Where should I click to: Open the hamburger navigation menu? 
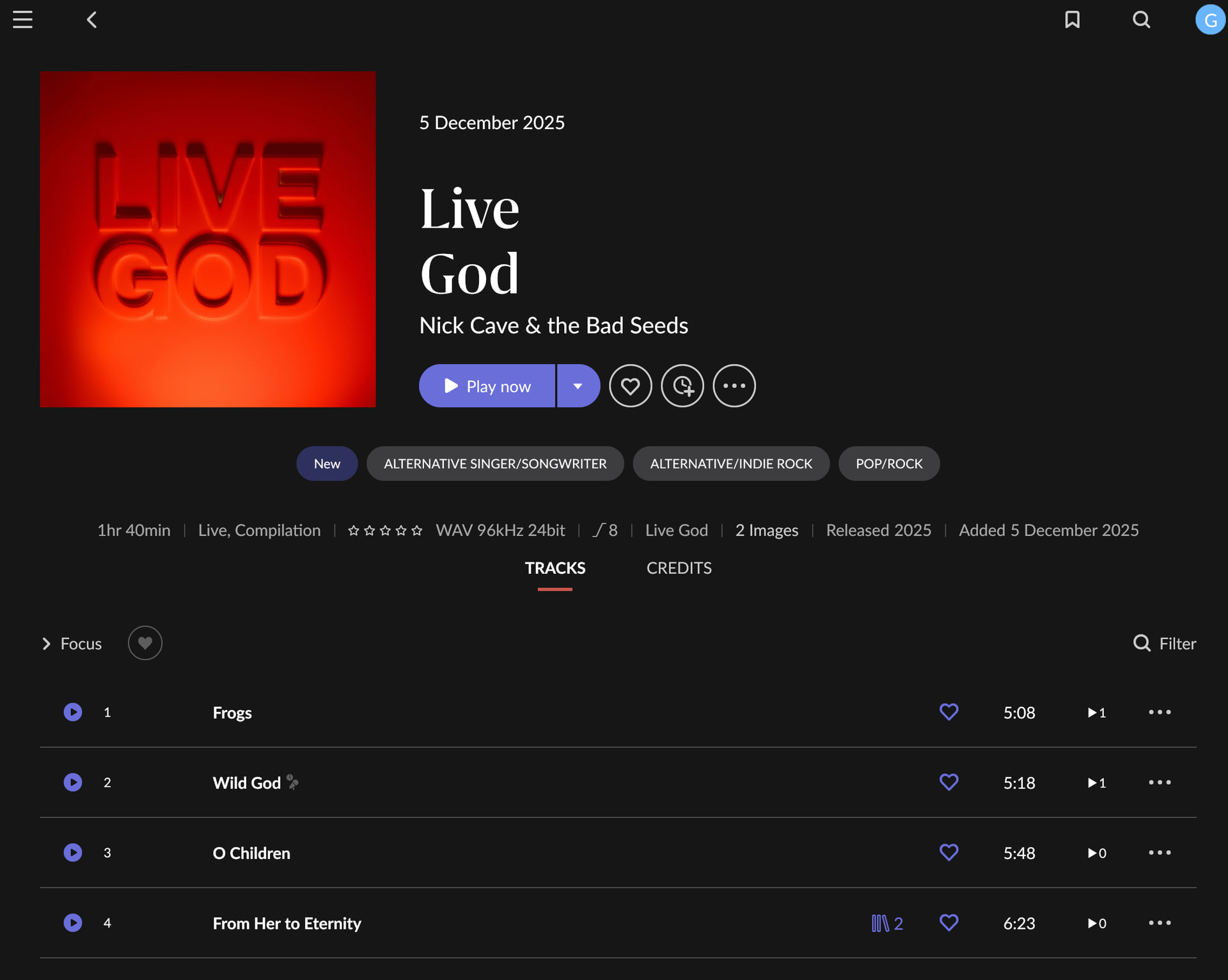click(x=22, y=20)
